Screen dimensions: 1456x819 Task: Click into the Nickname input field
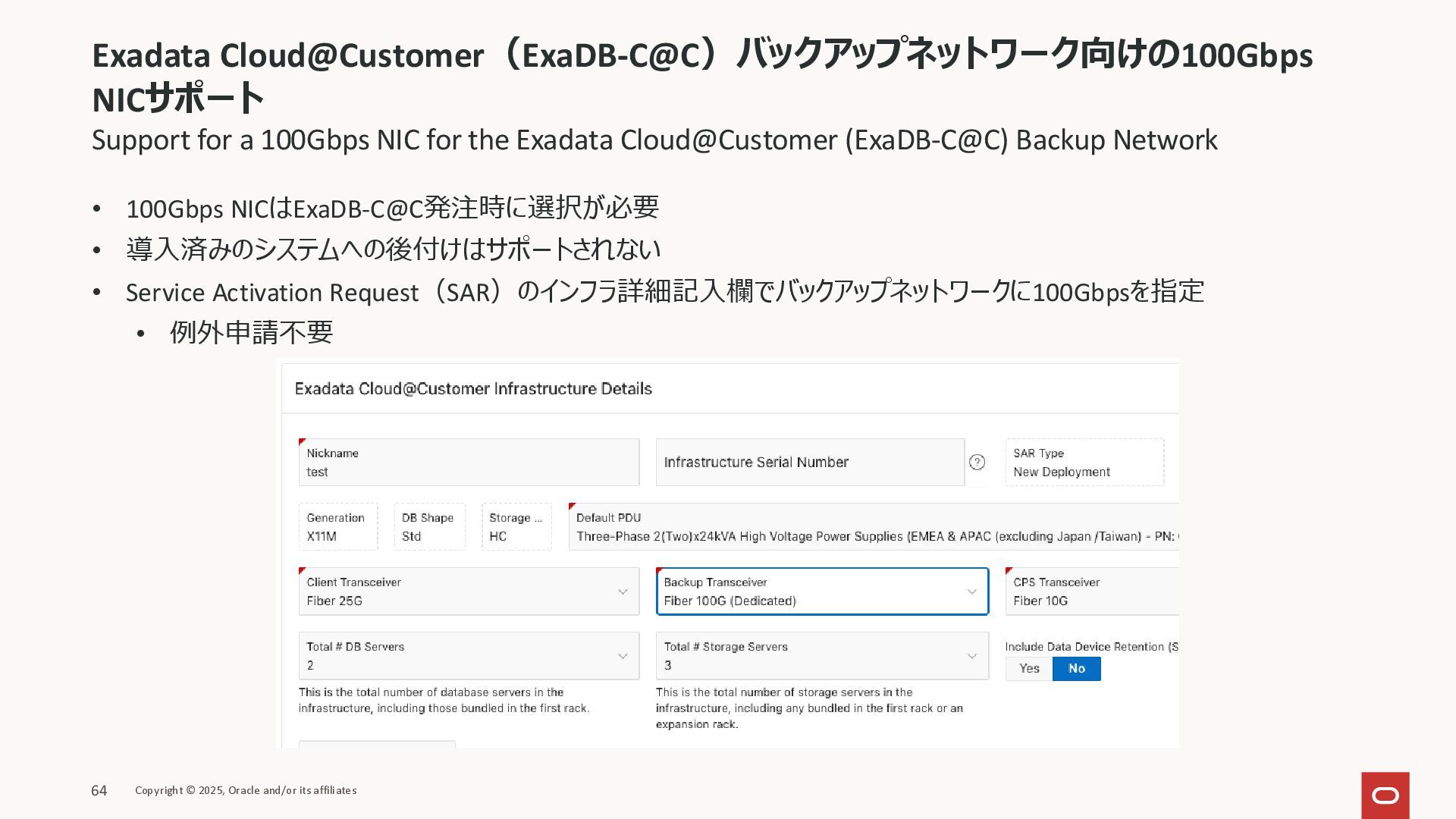click(469, 463)
